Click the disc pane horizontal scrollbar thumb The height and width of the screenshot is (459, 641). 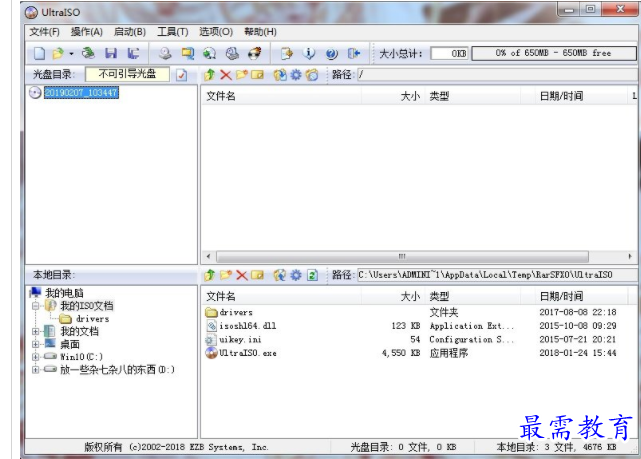point(402,257)
